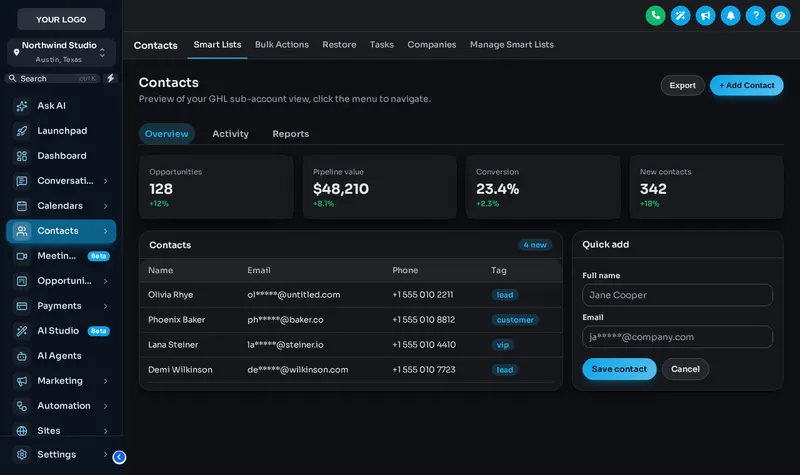Click the YOUR LOGO button
This screenshot has height=475, width=800.
[61, 19]
